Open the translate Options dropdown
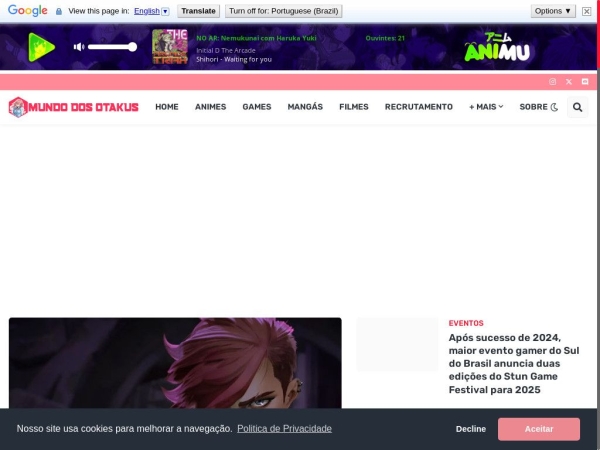 (x=553, y=11)
